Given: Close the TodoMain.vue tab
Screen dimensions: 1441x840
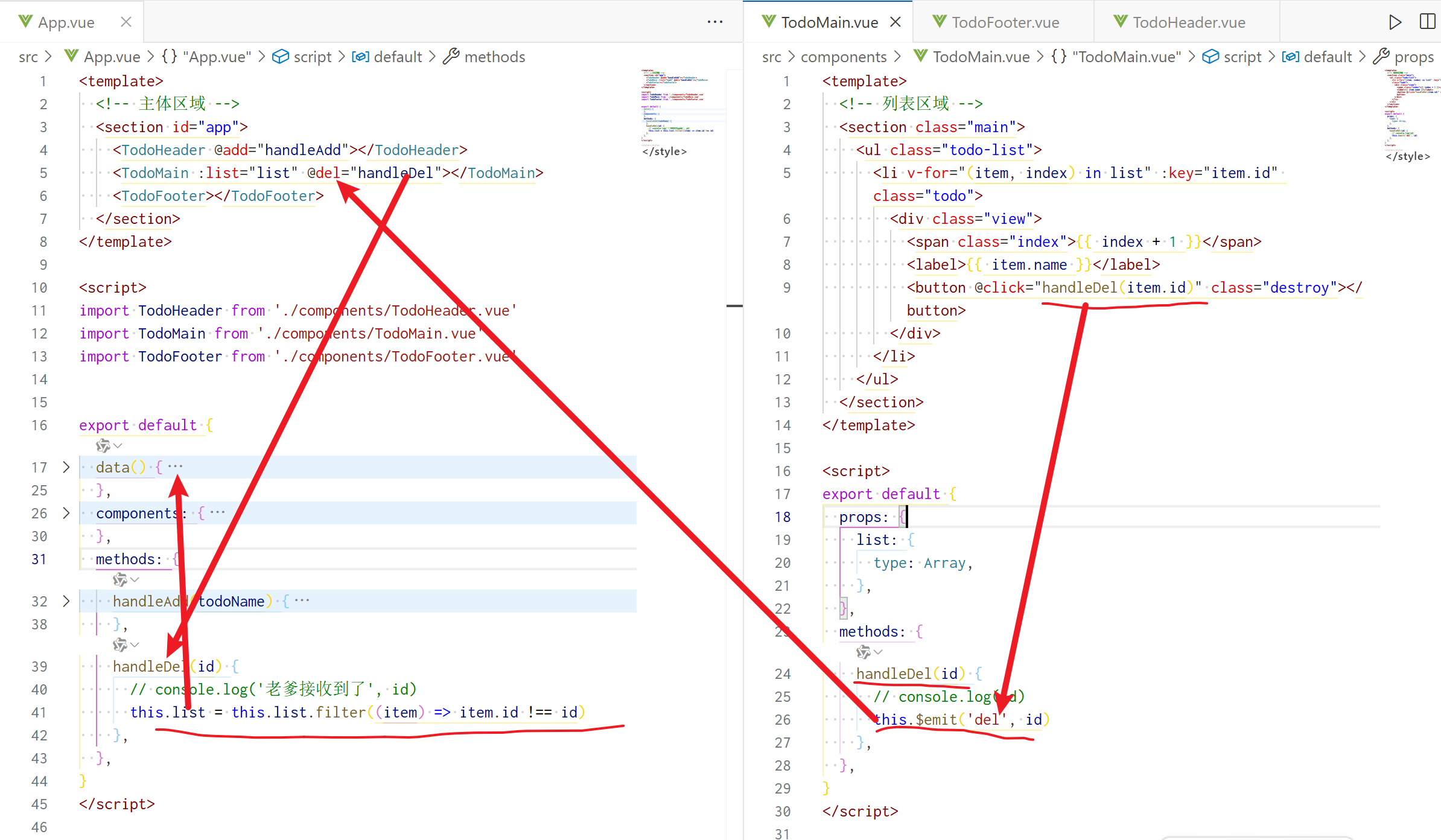Looking at the screenshot, I should (895, 22).
